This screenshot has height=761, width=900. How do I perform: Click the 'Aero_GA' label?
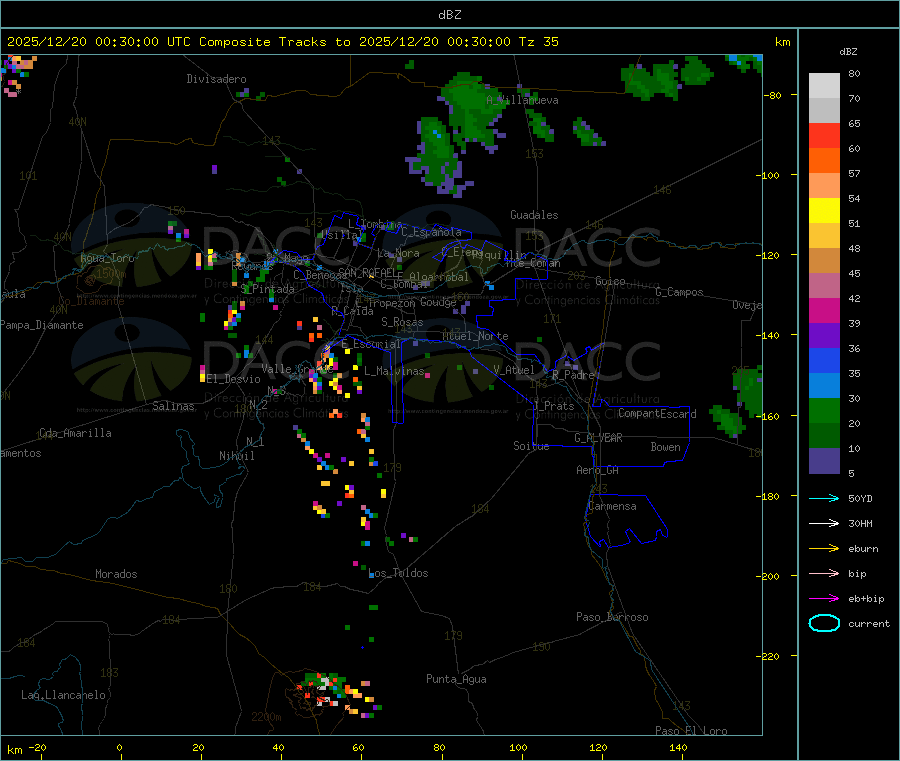598,470
